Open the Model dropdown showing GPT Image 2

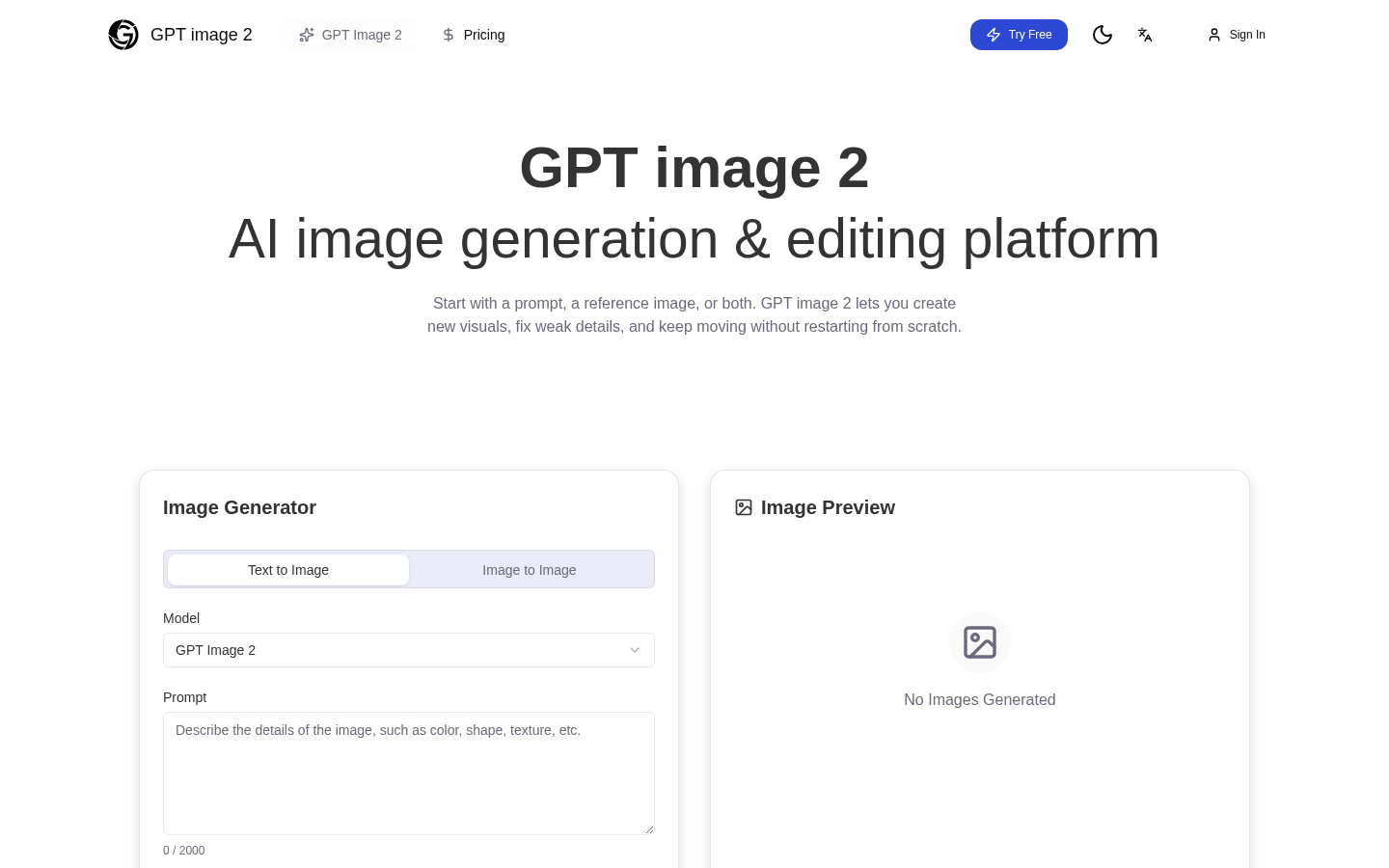point(409,650)
